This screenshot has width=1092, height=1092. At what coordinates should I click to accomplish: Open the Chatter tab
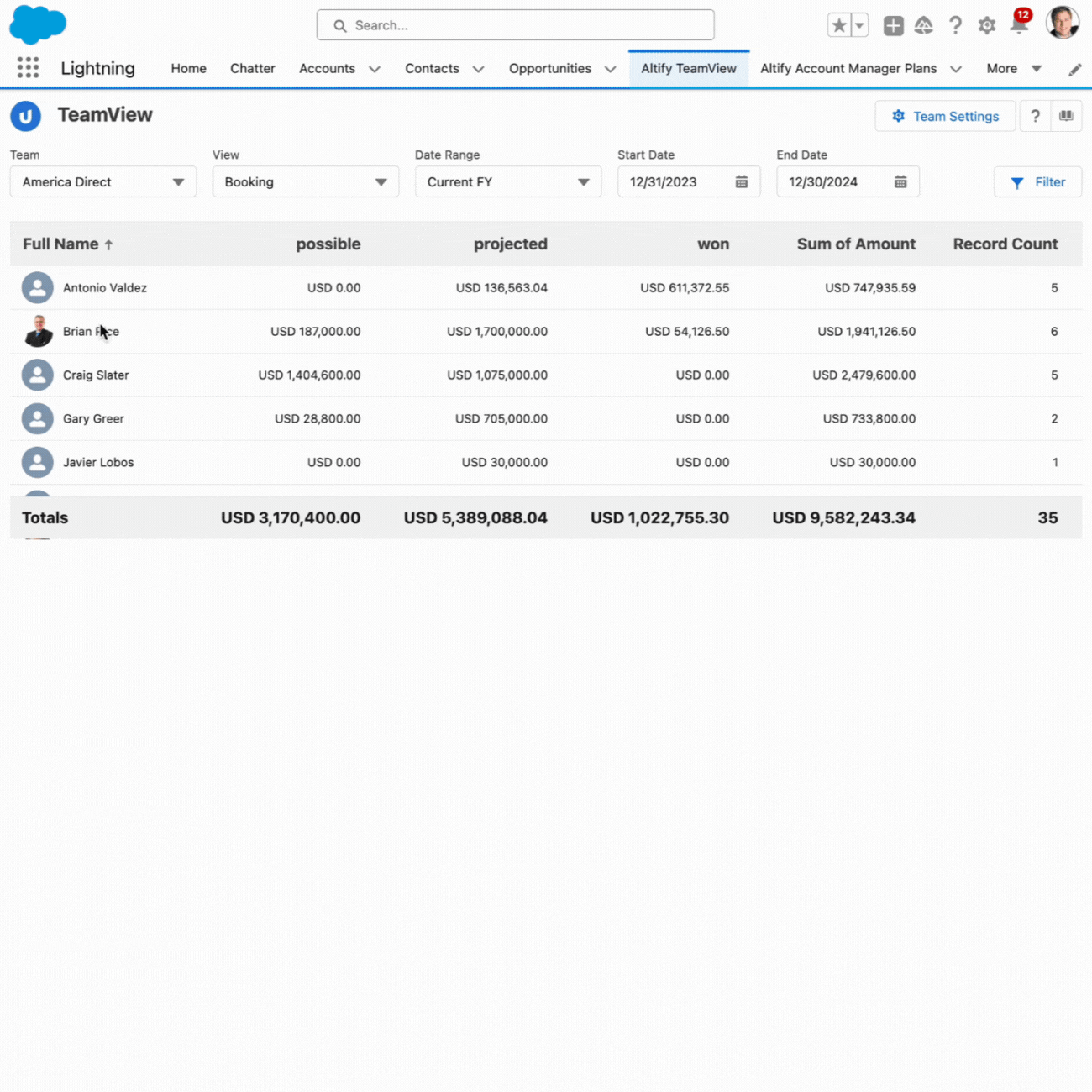253,68
